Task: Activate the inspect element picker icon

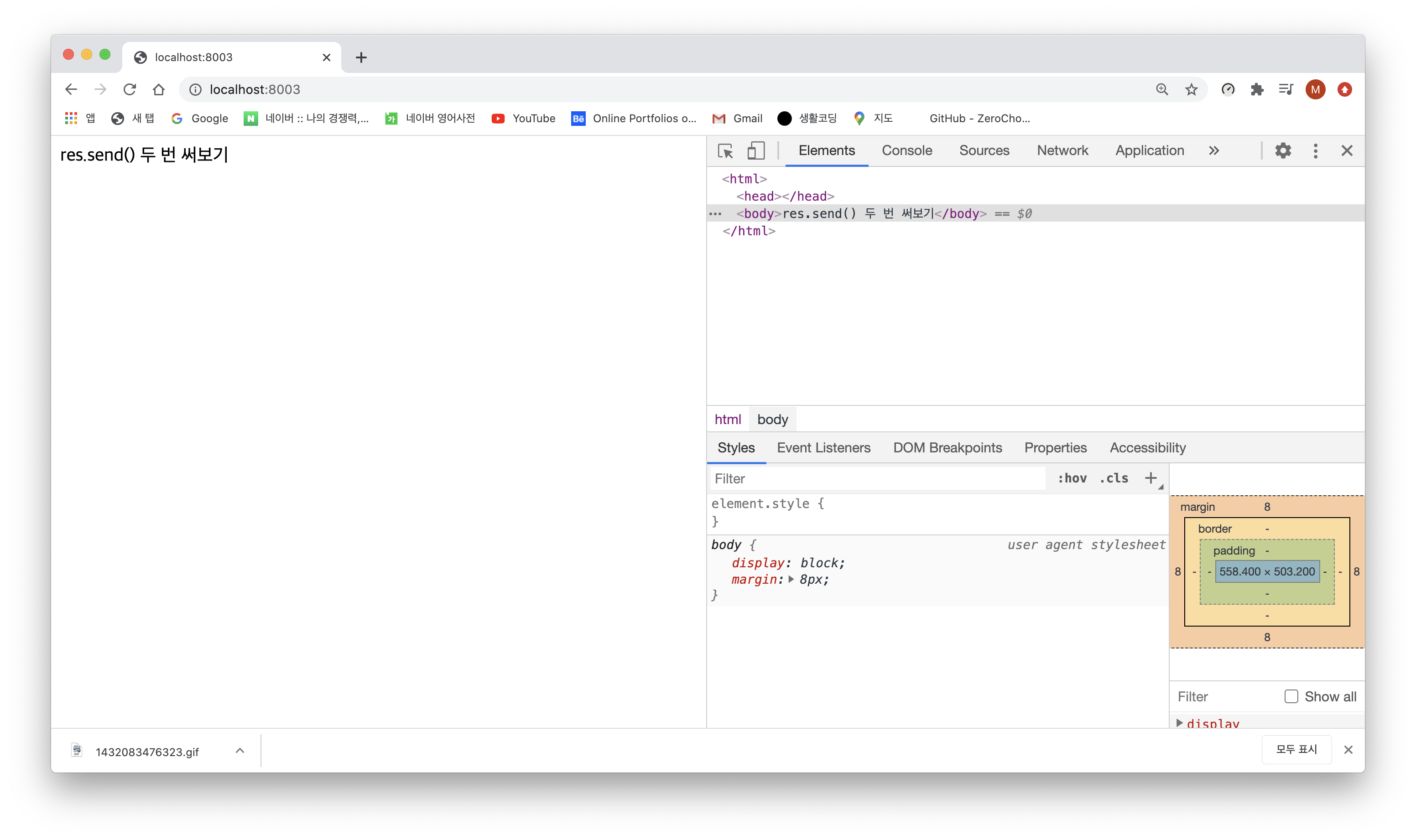Action: point(725,150)
